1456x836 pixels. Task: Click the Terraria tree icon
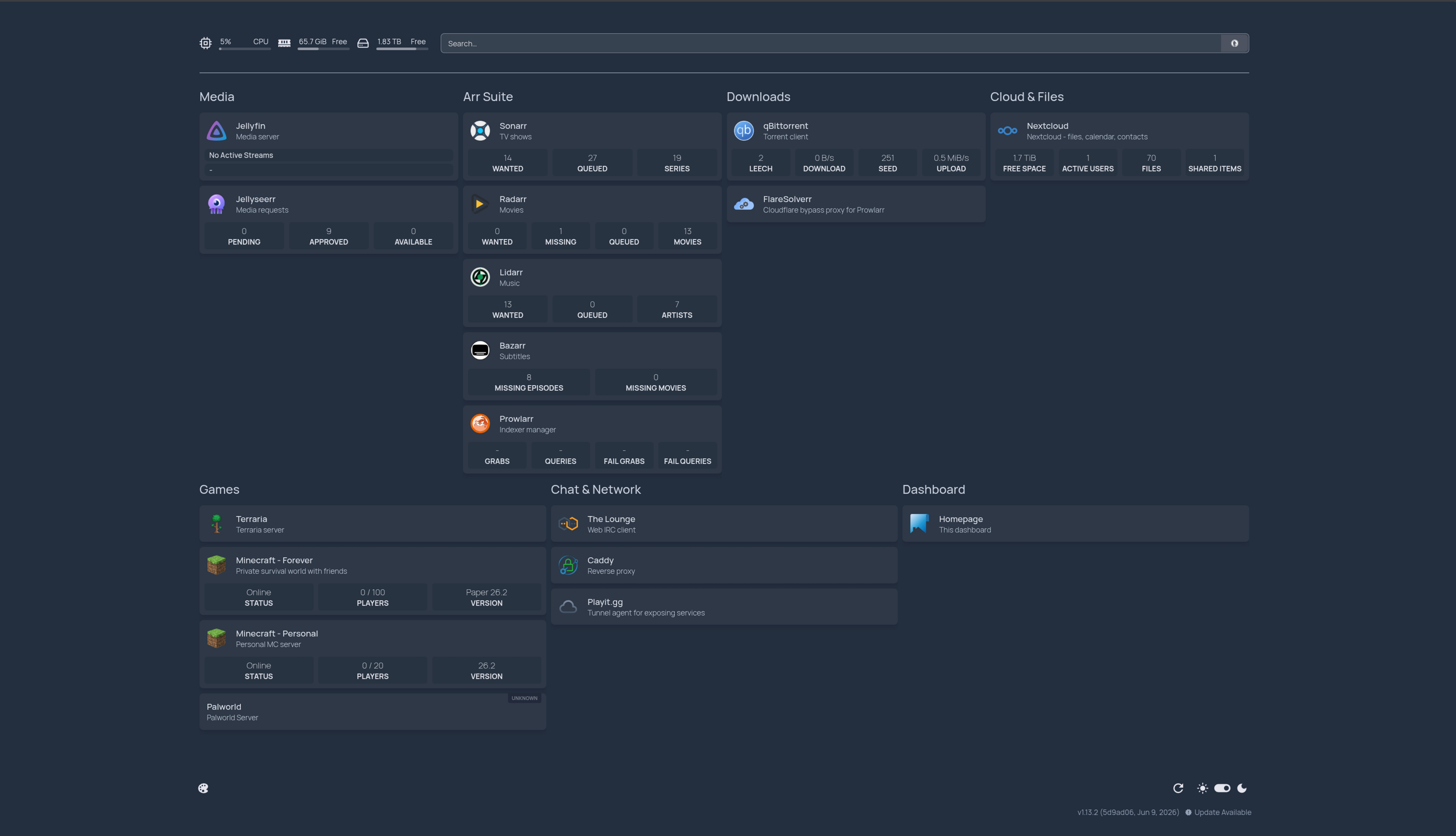pos(216,524)
